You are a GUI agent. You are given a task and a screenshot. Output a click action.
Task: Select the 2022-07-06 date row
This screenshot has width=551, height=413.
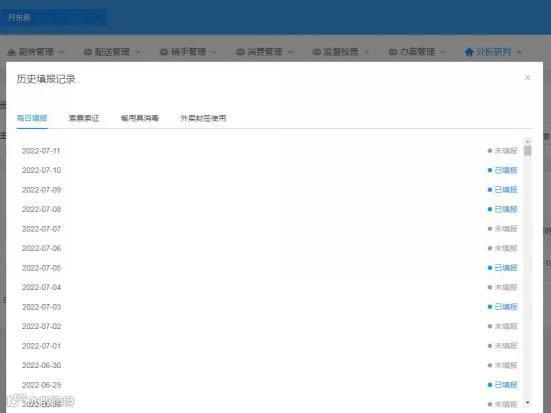pyautogui.click(x=269, y=249)
